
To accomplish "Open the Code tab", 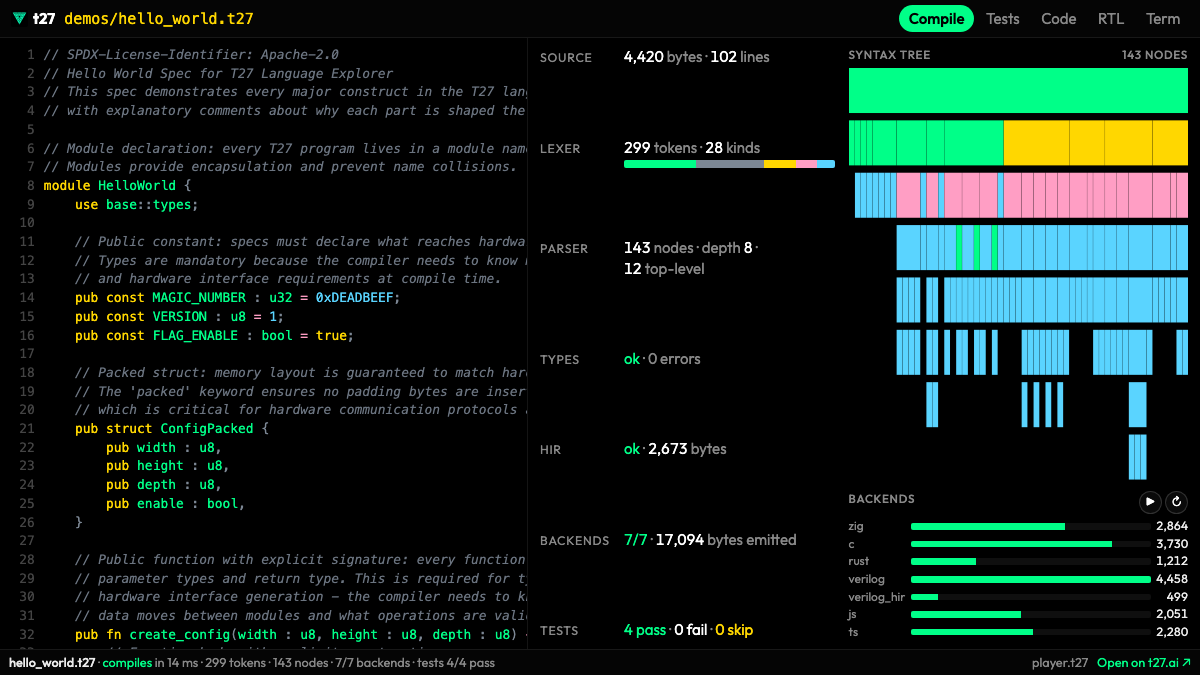I will tap(1058, 19).
